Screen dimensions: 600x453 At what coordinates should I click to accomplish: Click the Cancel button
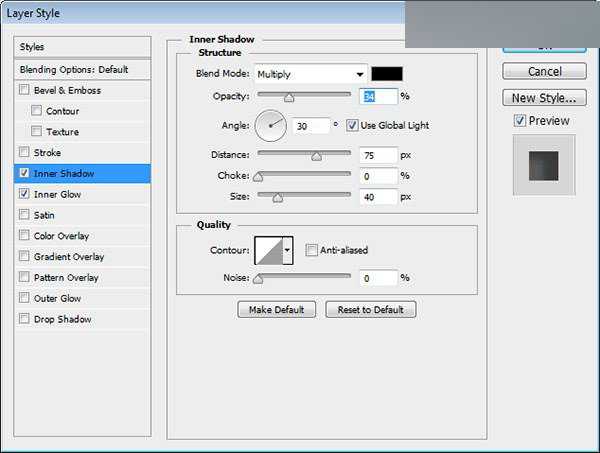tap(544, 72)
